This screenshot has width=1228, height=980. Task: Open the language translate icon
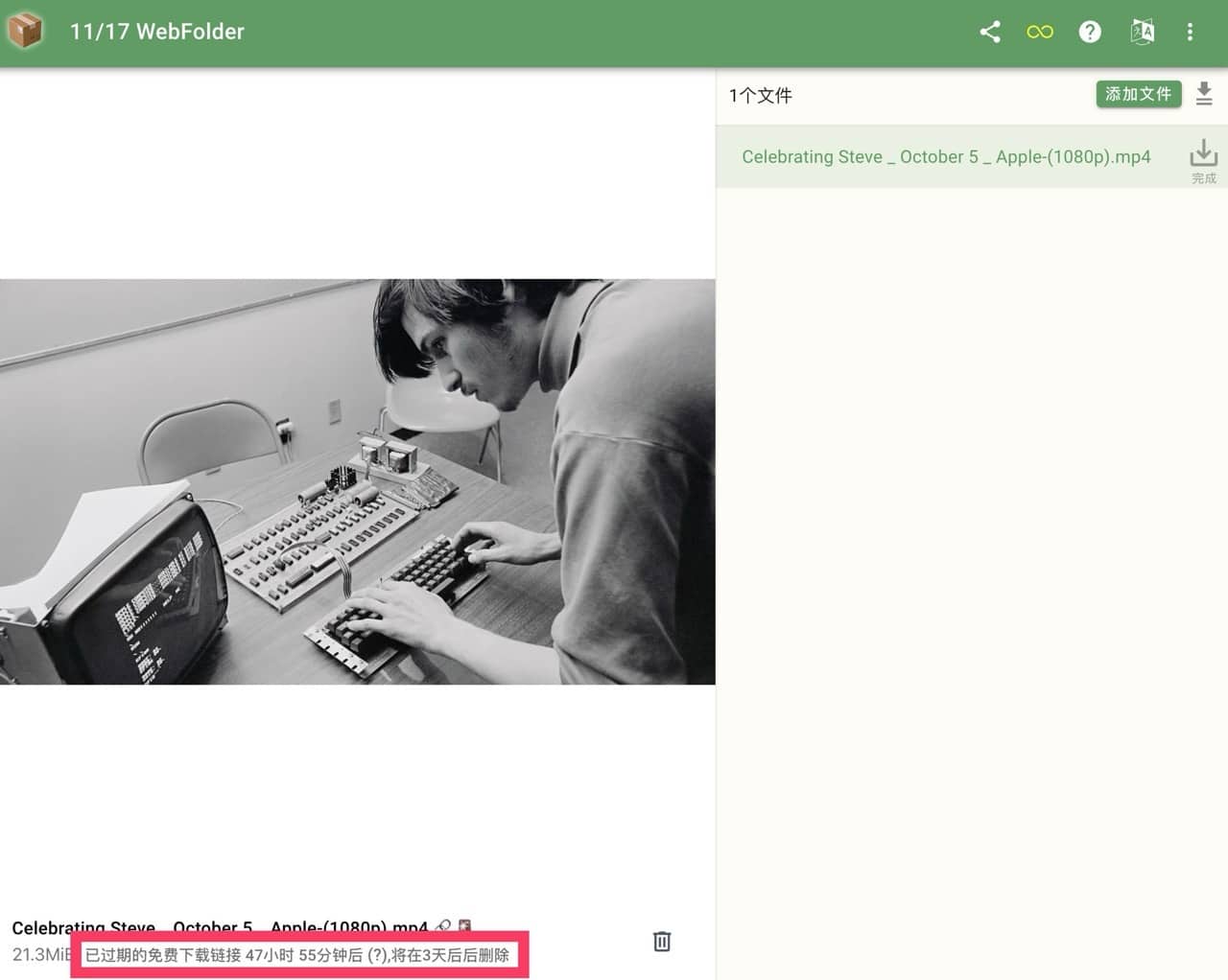[x=1142, y=32]
